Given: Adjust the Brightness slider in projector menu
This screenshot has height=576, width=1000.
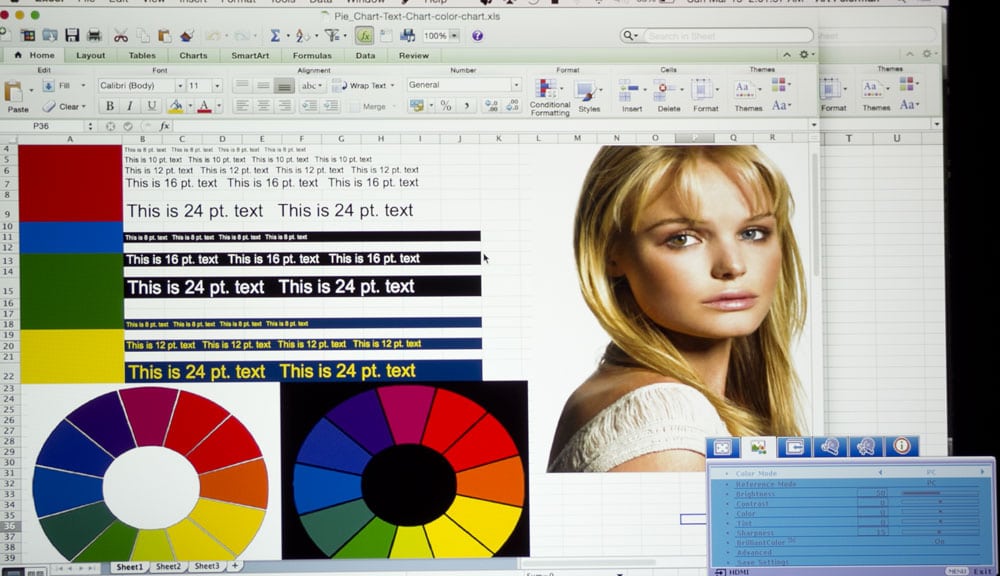Looking at the screenshot, I should click(x=938, y=493).
